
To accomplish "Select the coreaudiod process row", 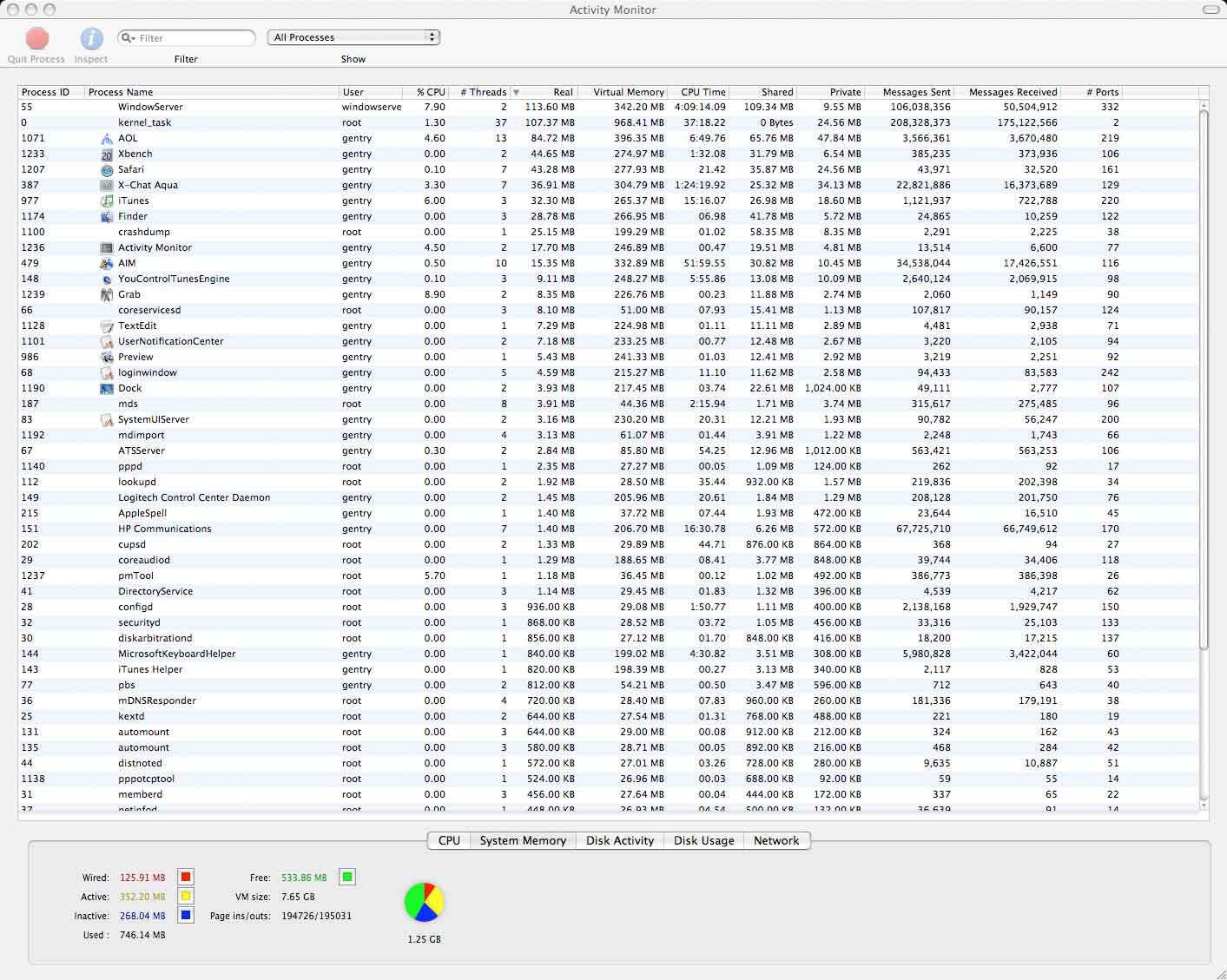I will point(608,561).
